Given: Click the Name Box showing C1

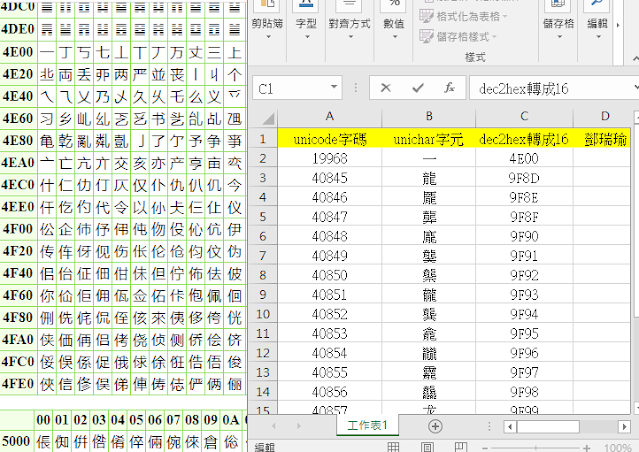Looking at the screenshot, I should [x=291, y=88].
